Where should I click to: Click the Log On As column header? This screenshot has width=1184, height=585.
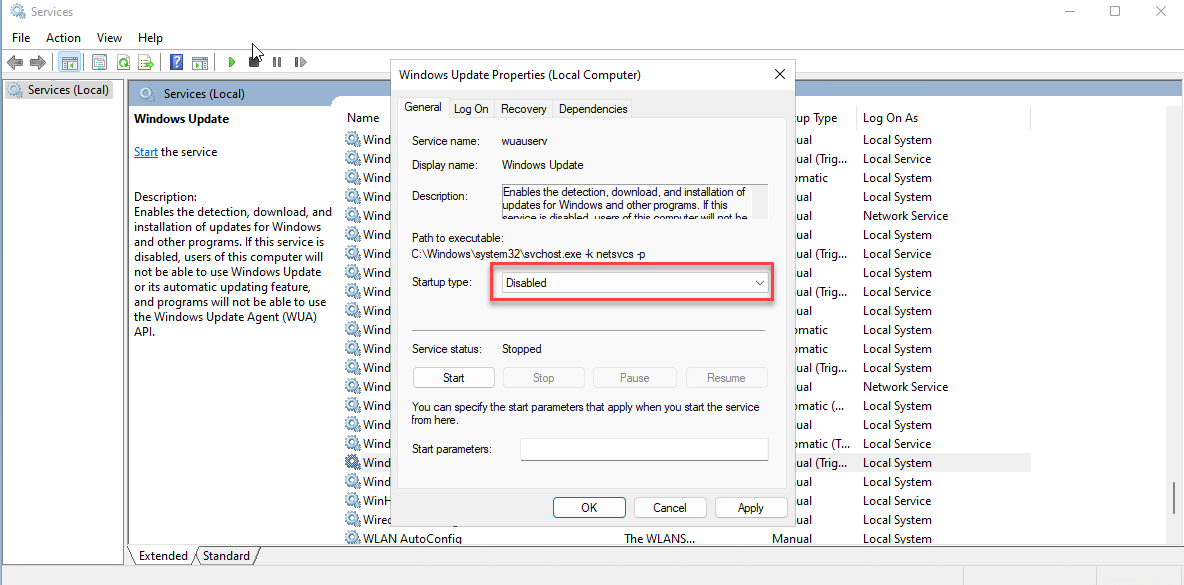[890, 118]
